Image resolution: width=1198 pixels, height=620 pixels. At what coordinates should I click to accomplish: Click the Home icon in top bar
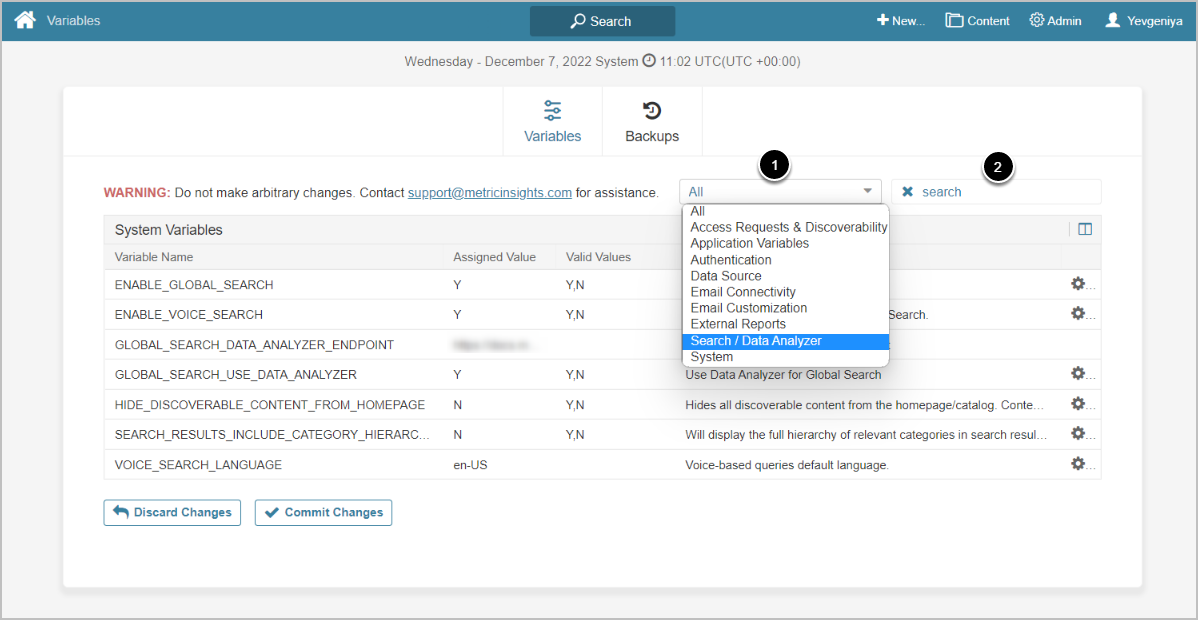pos(25,20)
